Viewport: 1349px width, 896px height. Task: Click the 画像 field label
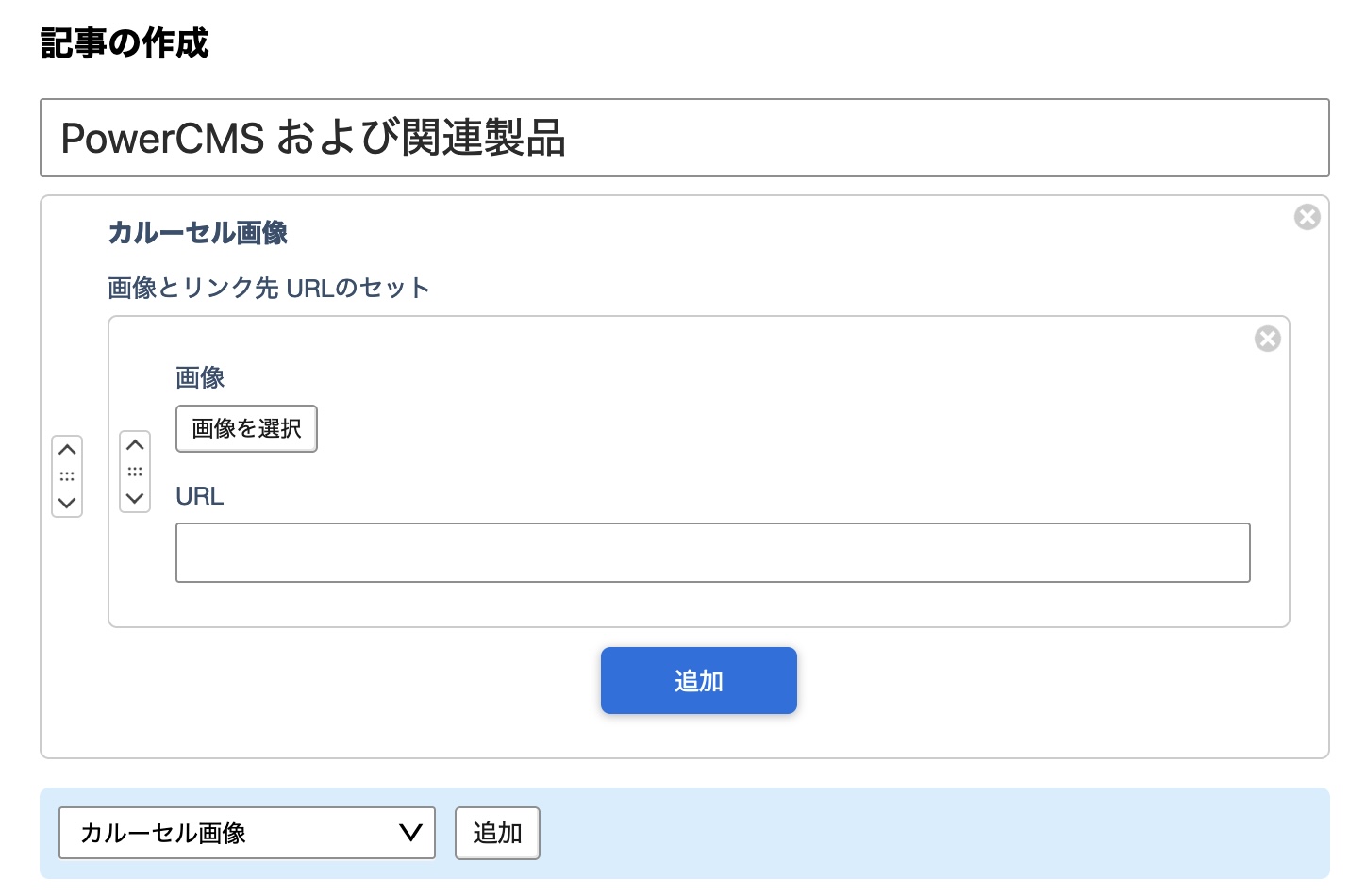coord(200,378)
